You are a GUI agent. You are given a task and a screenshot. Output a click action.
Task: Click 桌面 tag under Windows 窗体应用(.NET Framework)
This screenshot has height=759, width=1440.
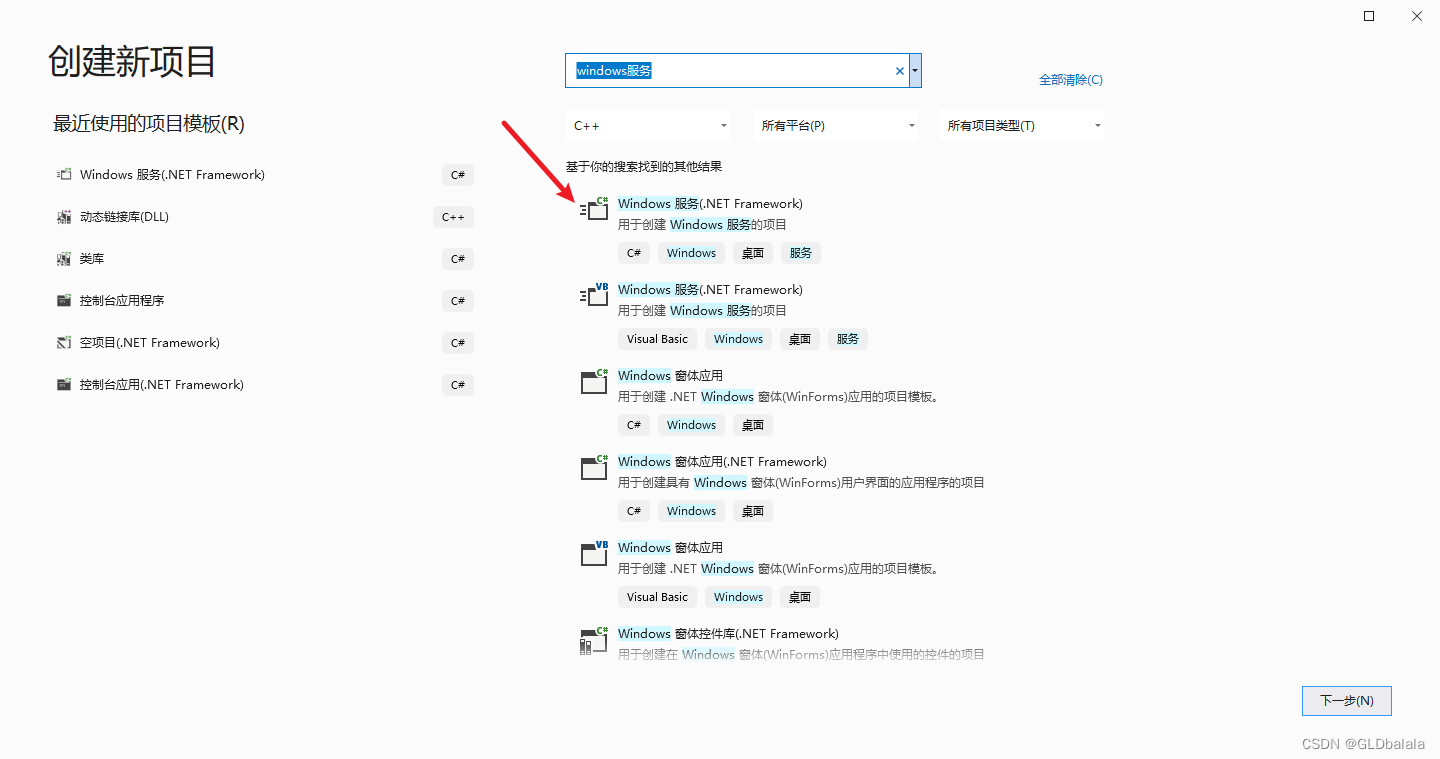click(753, 511)
